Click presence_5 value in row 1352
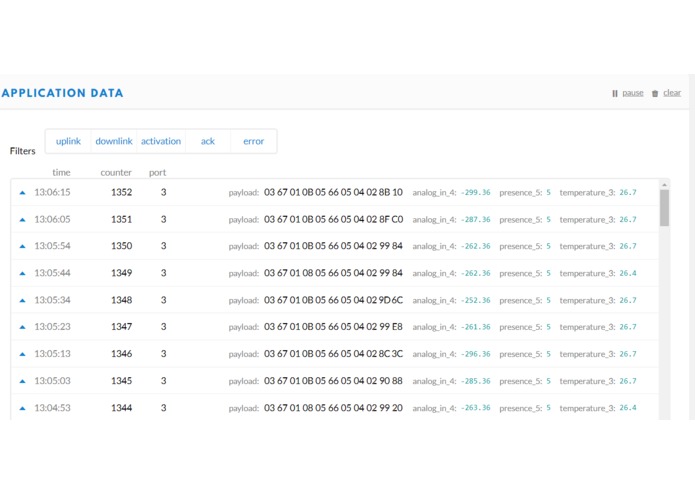The width and height of the screenshot is (695, 494). click(x=548, y=193)
